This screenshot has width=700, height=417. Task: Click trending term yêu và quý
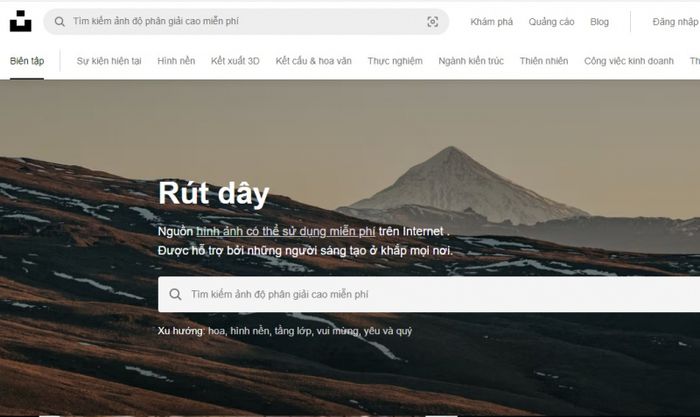388,331
